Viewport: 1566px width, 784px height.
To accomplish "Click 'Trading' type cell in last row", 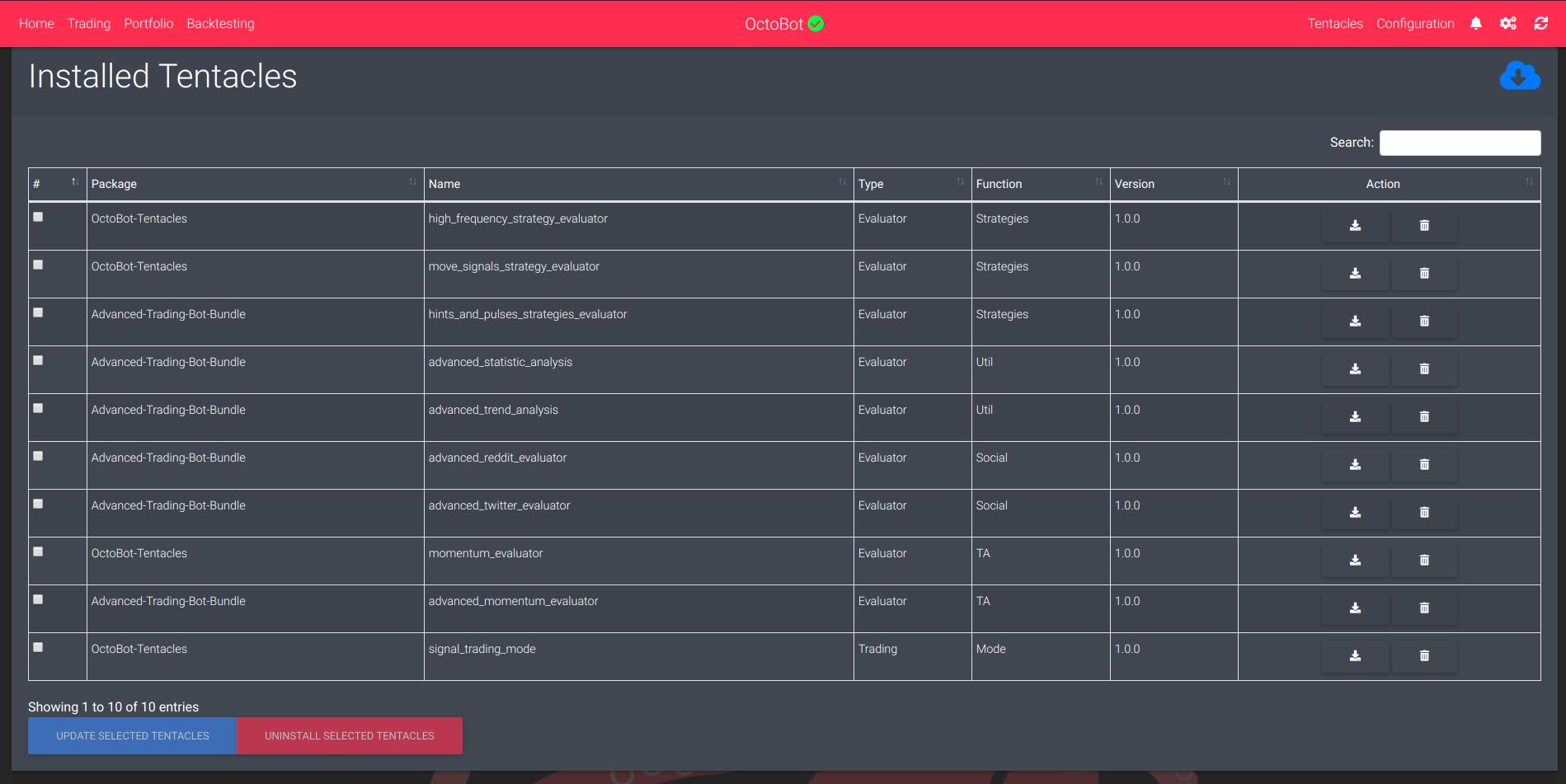I will tap(912, 656).
